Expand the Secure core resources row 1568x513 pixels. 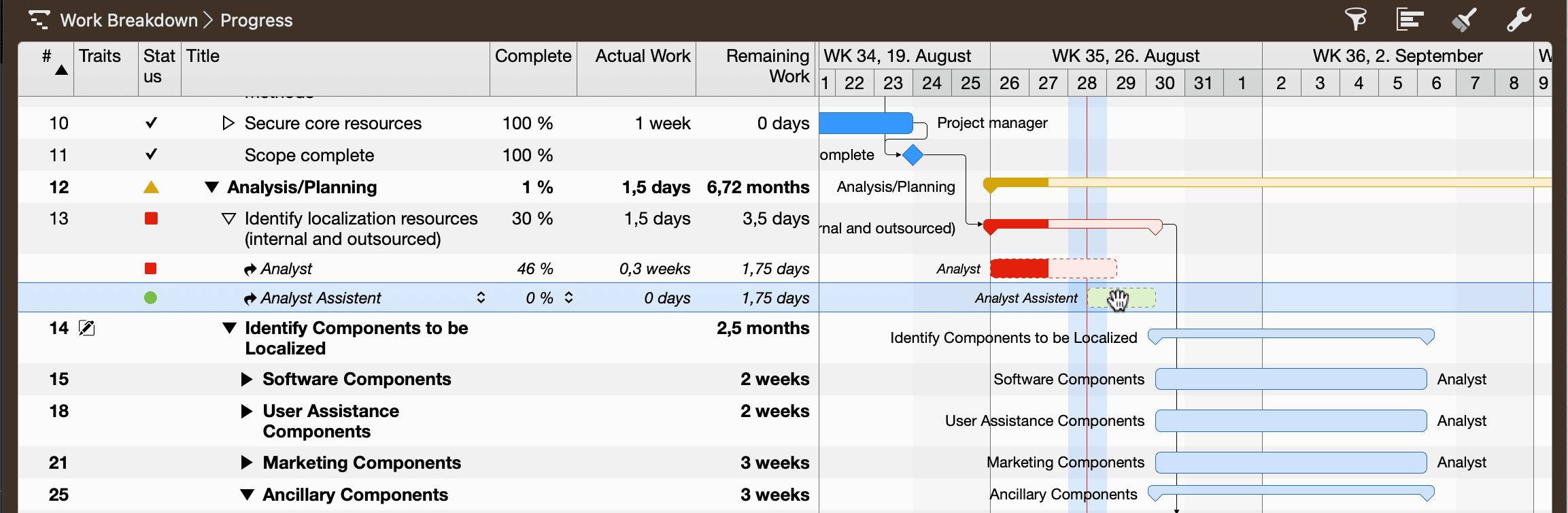[228, 123]
